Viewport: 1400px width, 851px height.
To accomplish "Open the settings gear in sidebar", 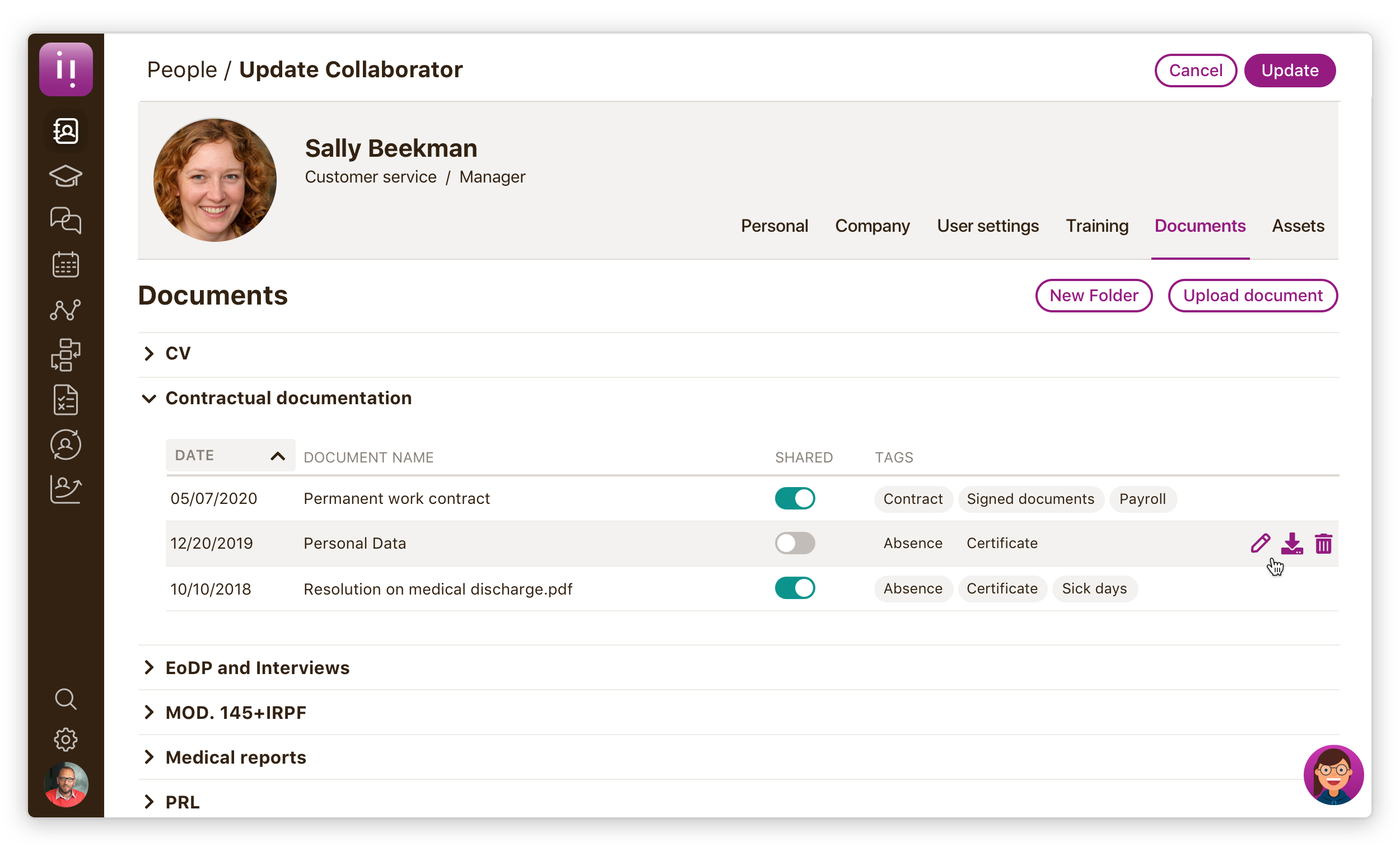I will point(66,739).
